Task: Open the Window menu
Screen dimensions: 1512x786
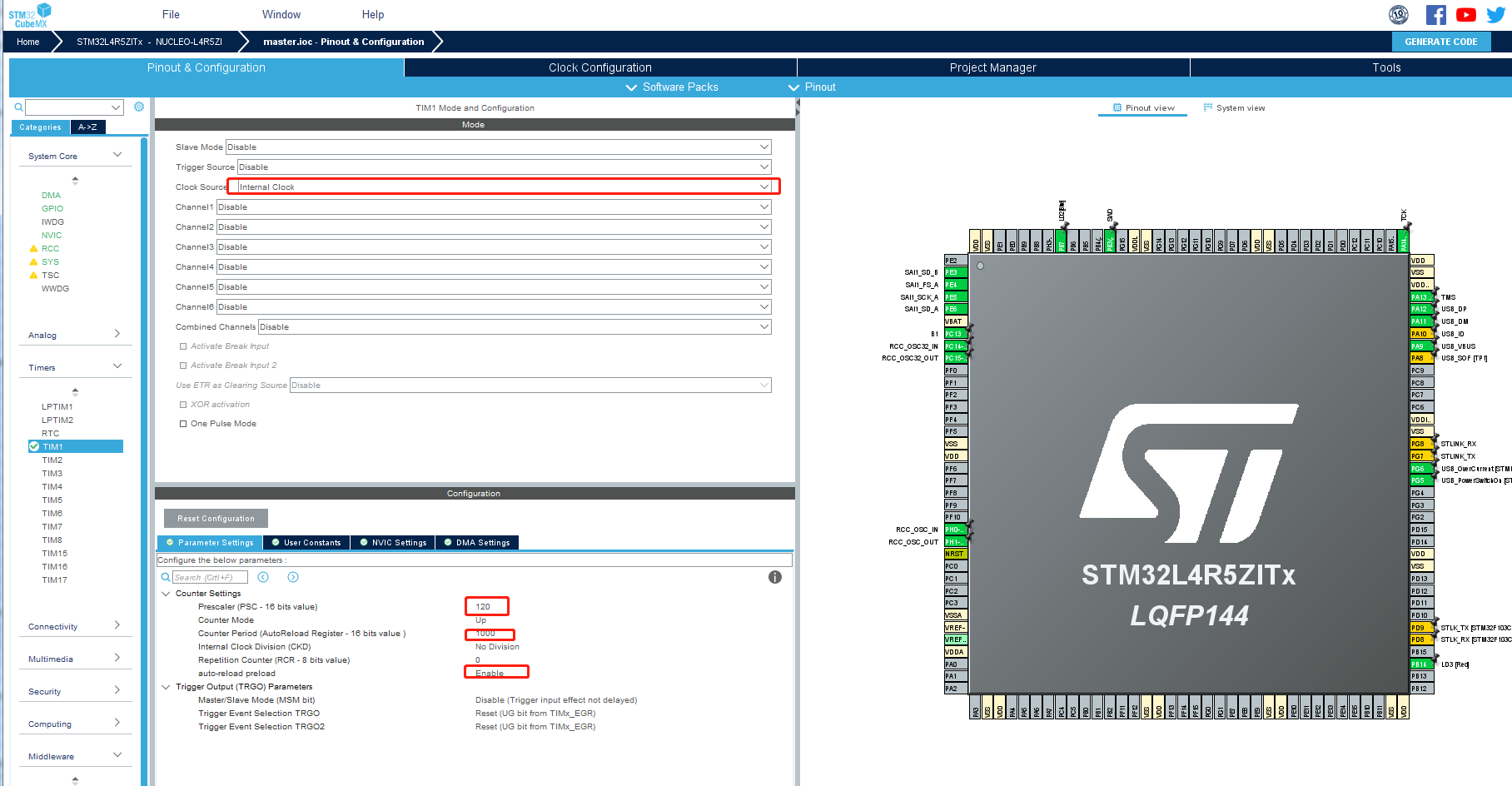Action: (x=281, y=13)
